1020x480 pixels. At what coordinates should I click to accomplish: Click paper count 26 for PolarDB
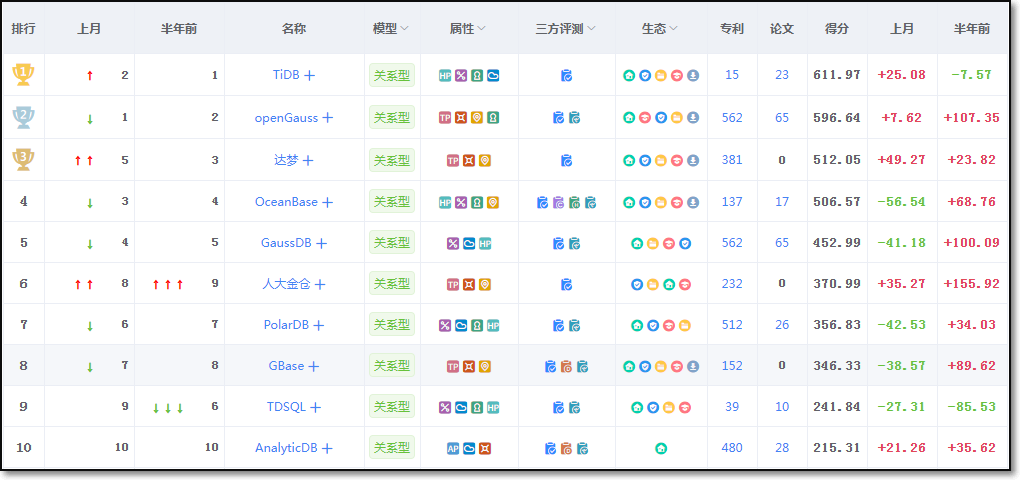(782, 325)
